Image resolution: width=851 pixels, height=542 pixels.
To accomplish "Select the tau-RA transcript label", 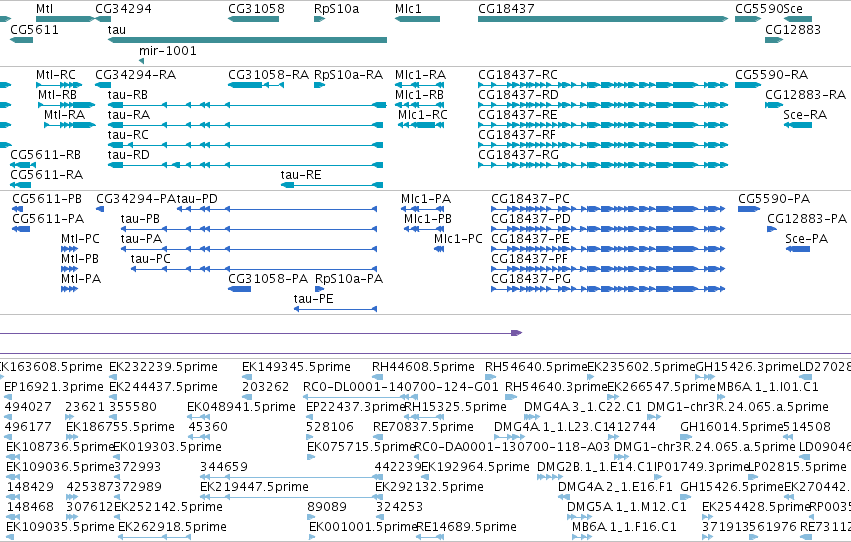I will pyautogui.click(x=129, y=114).
